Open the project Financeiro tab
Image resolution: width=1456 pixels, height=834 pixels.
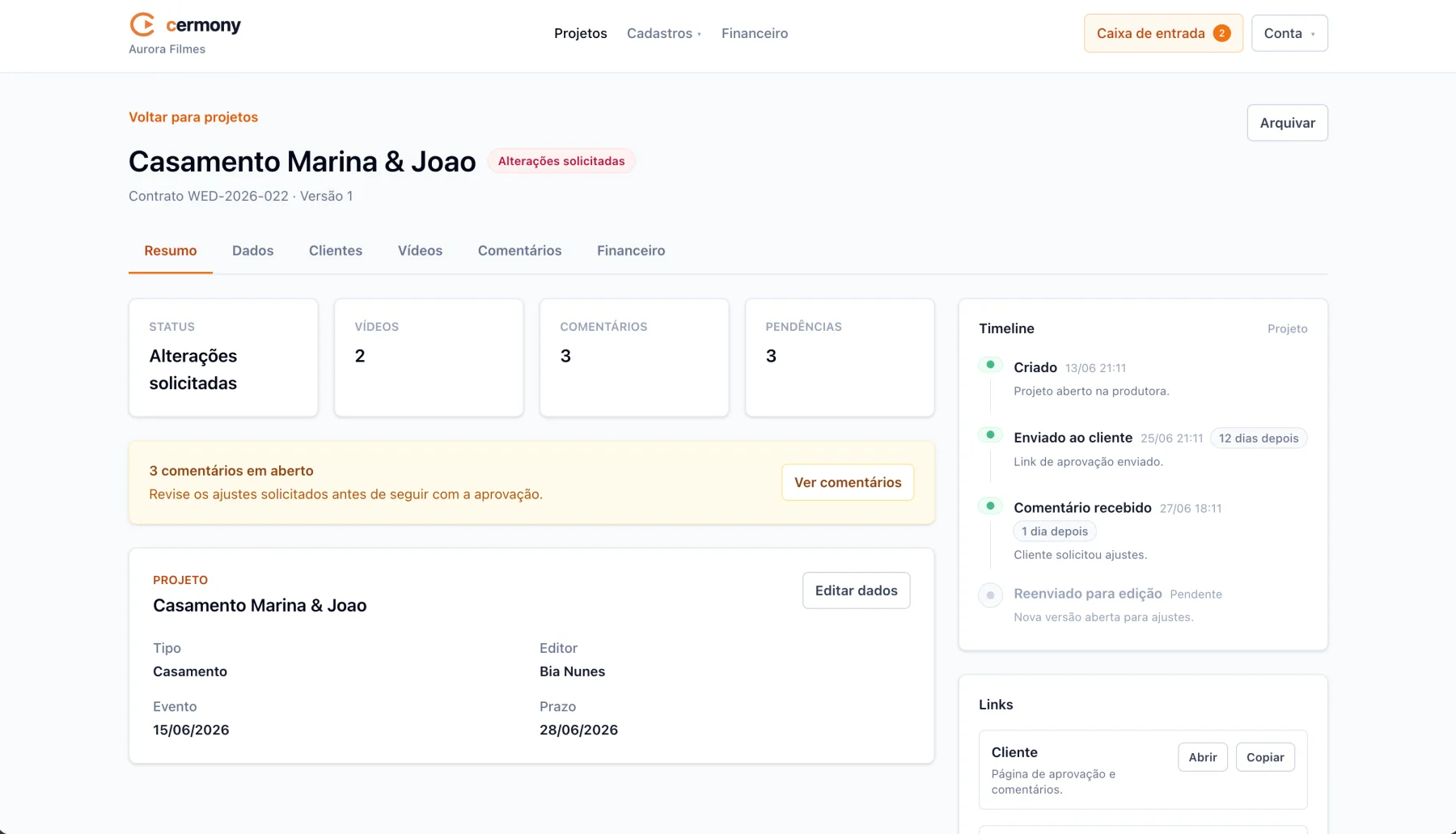631,251
